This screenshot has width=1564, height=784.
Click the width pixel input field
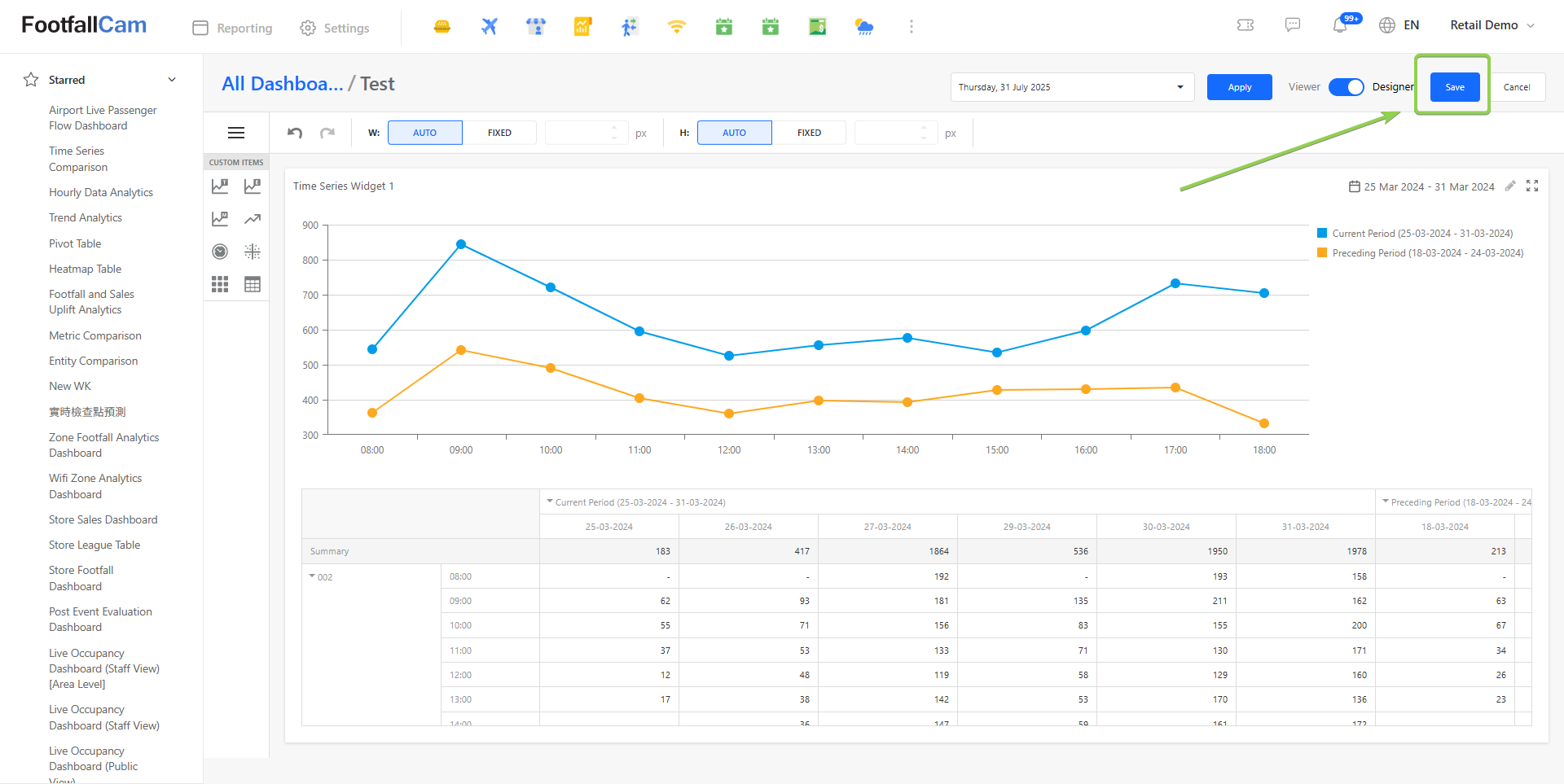point(578,133)
